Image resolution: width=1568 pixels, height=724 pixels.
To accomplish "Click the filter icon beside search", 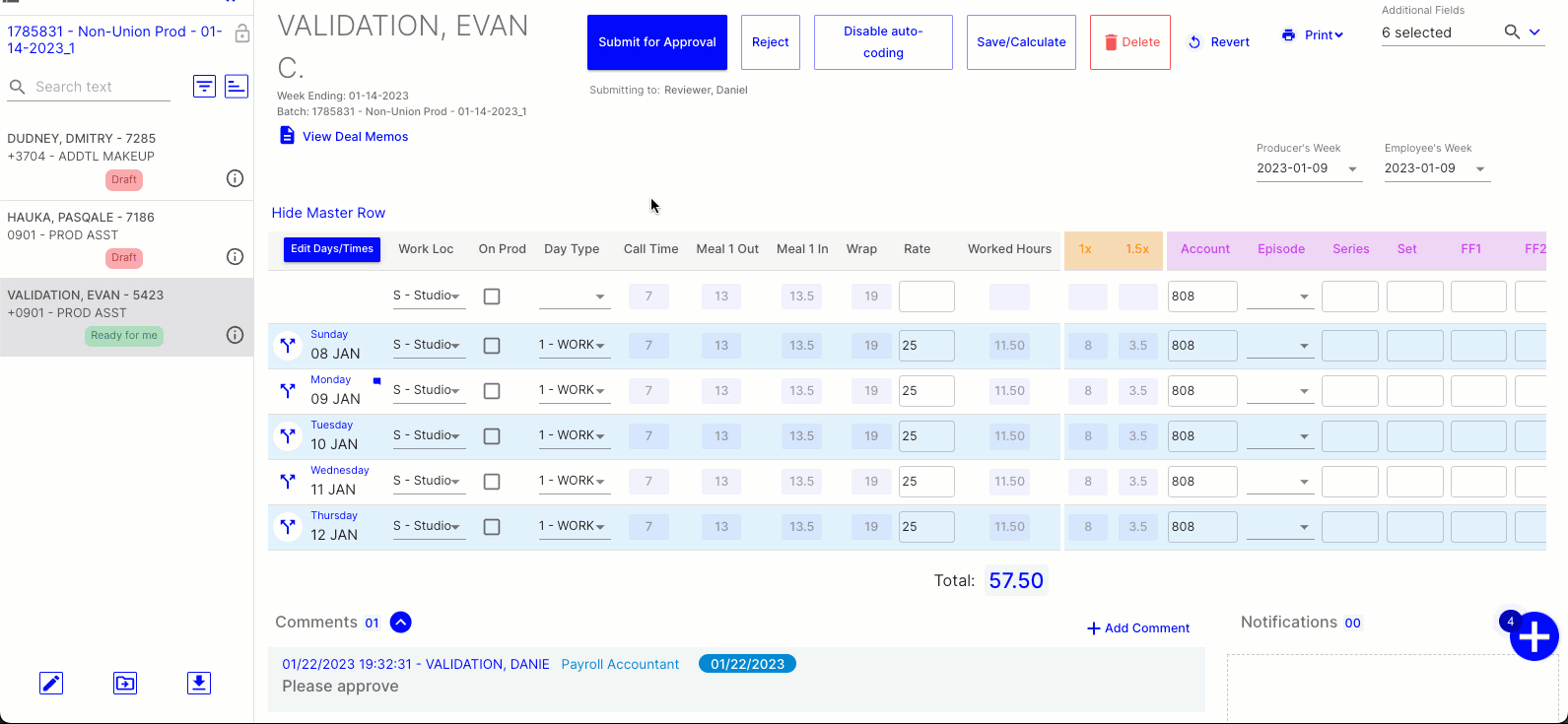I will coord(204,87).
